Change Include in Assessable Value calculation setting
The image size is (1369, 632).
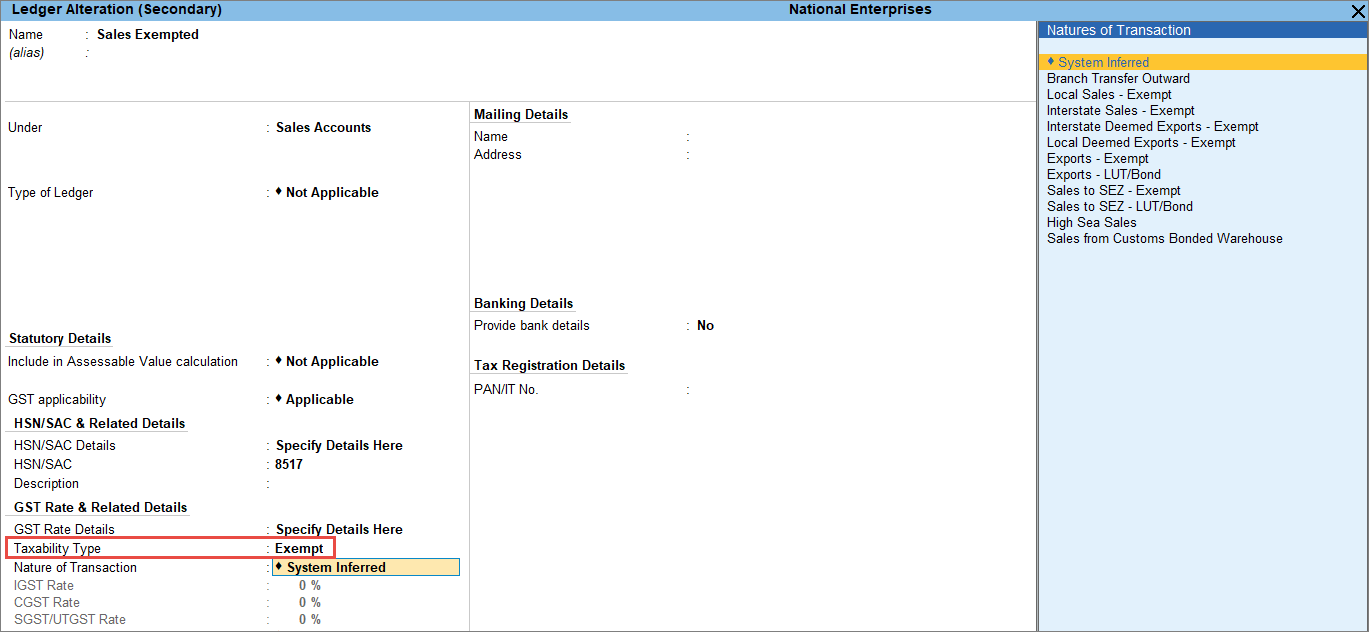(x=327, y=361)
